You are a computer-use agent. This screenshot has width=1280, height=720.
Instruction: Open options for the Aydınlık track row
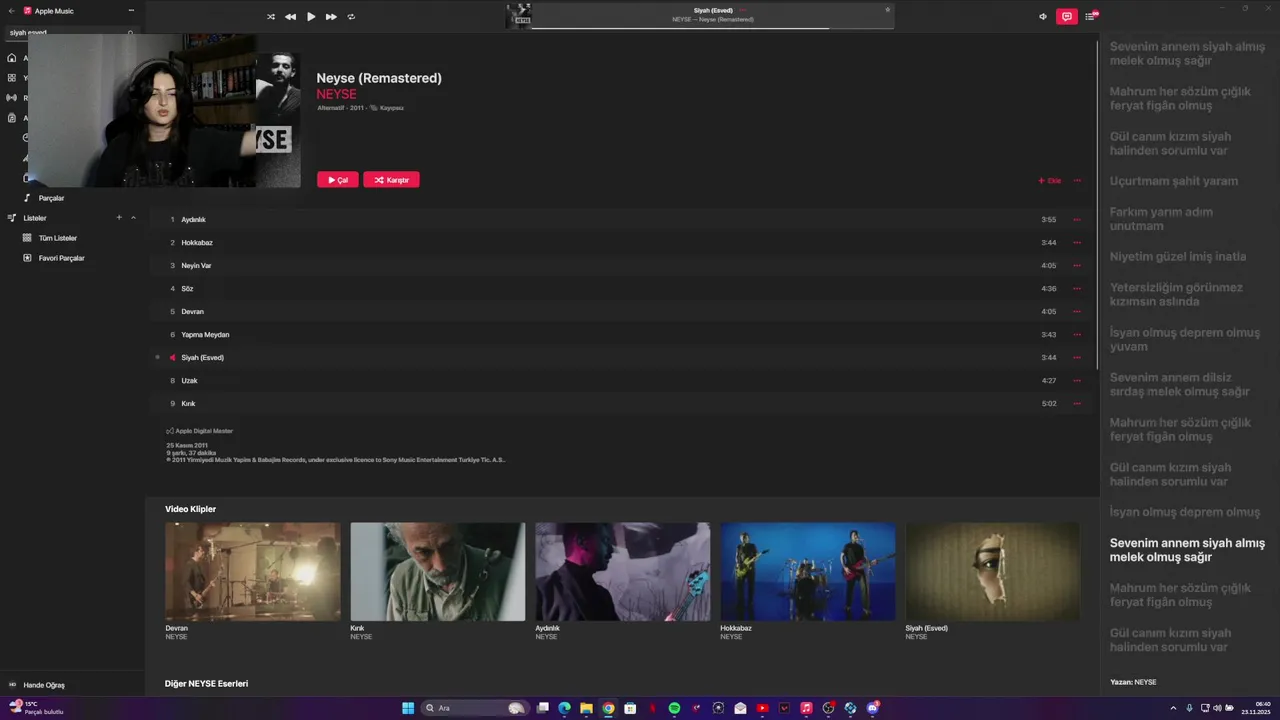[1077, 219]
